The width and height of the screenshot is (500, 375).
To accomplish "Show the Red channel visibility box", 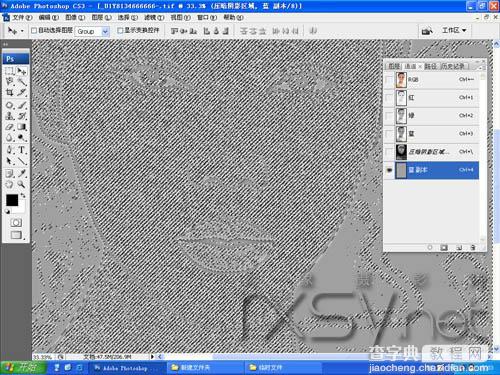I will point(389,98).
